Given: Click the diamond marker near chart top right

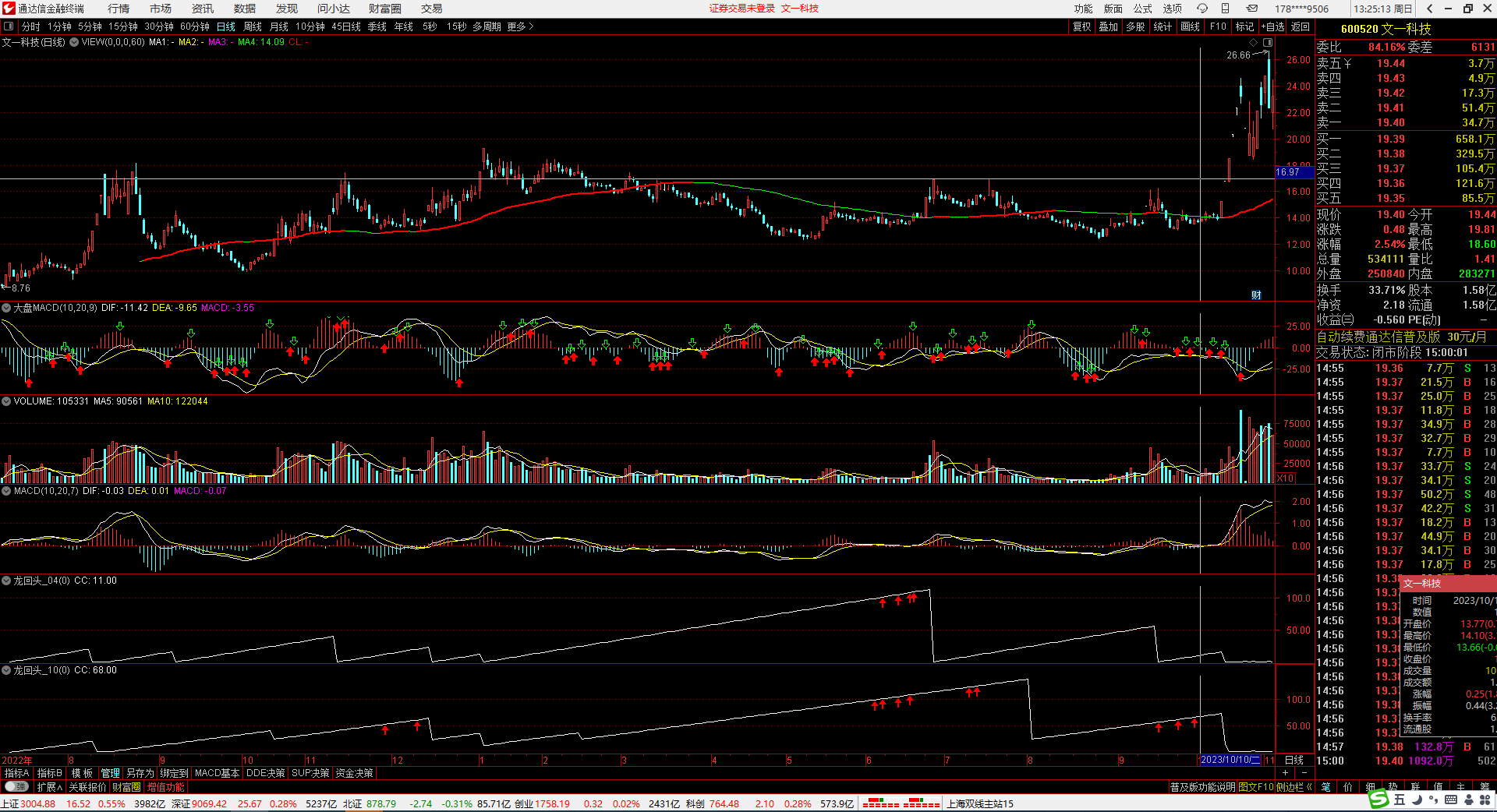Looking at the screenshot, I should 1253,42.
